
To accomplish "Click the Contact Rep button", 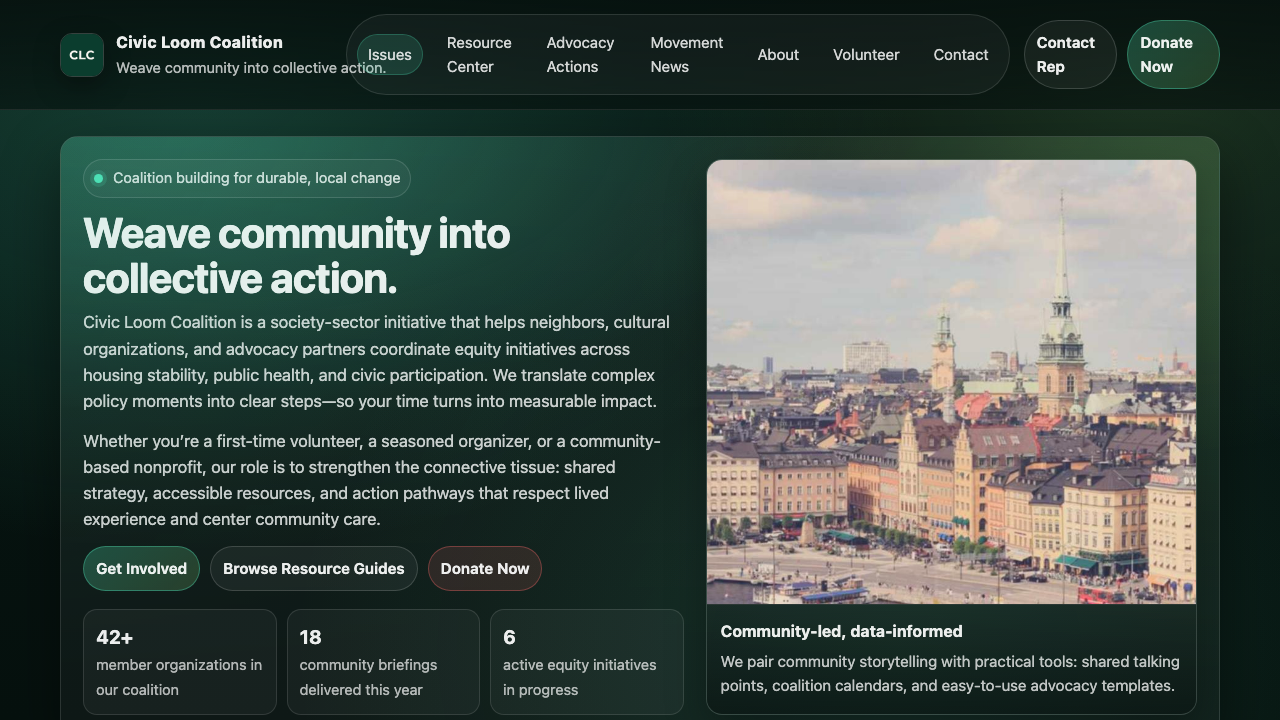I will point(1069,55).
